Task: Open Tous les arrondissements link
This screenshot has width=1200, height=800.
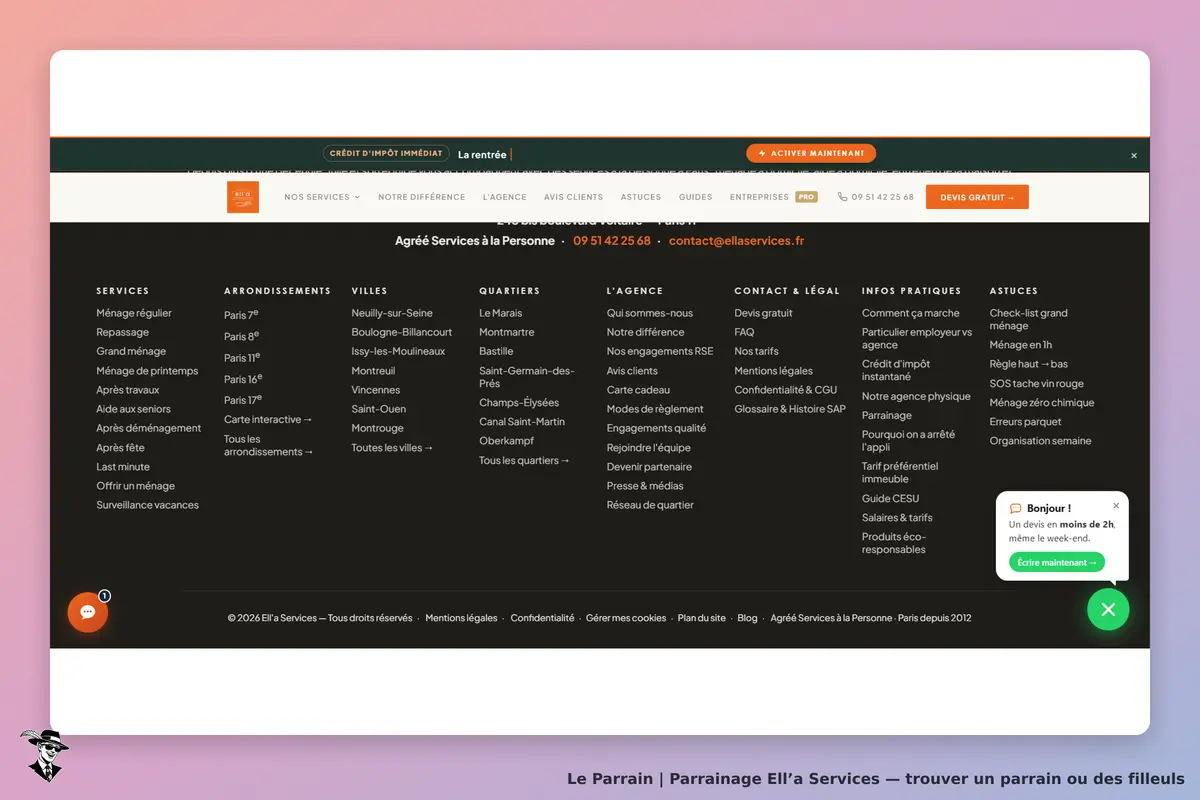Action: 269,445
